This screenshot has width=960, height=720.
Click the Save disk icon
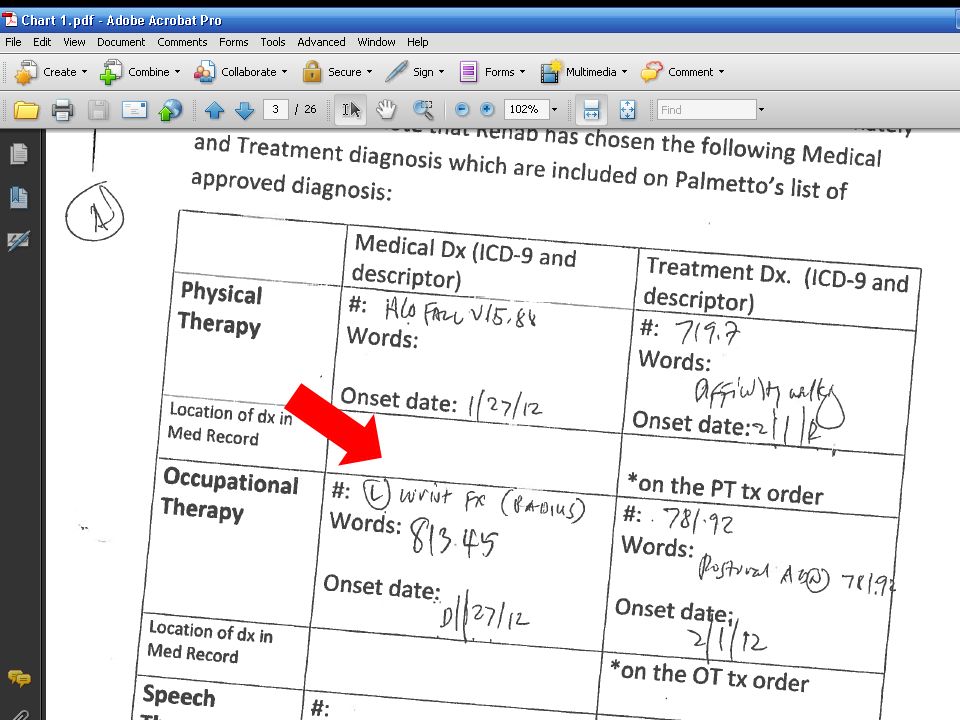(98, 110)
